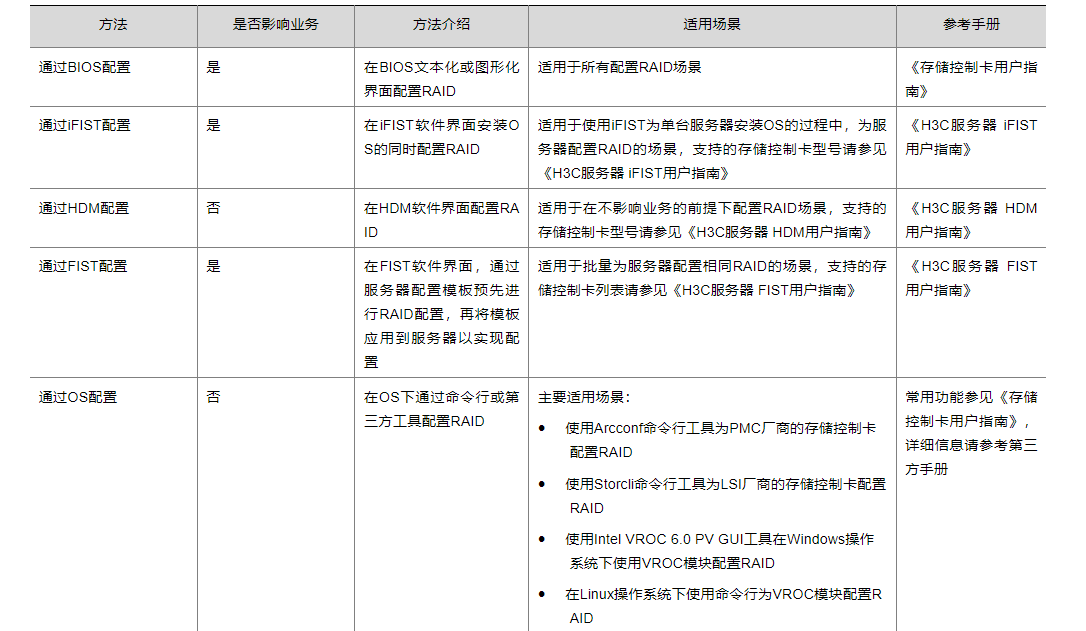Screen dimensions: 1086x631
Task: Click the 参考手册 column header
Action: [x=971, y=25]
